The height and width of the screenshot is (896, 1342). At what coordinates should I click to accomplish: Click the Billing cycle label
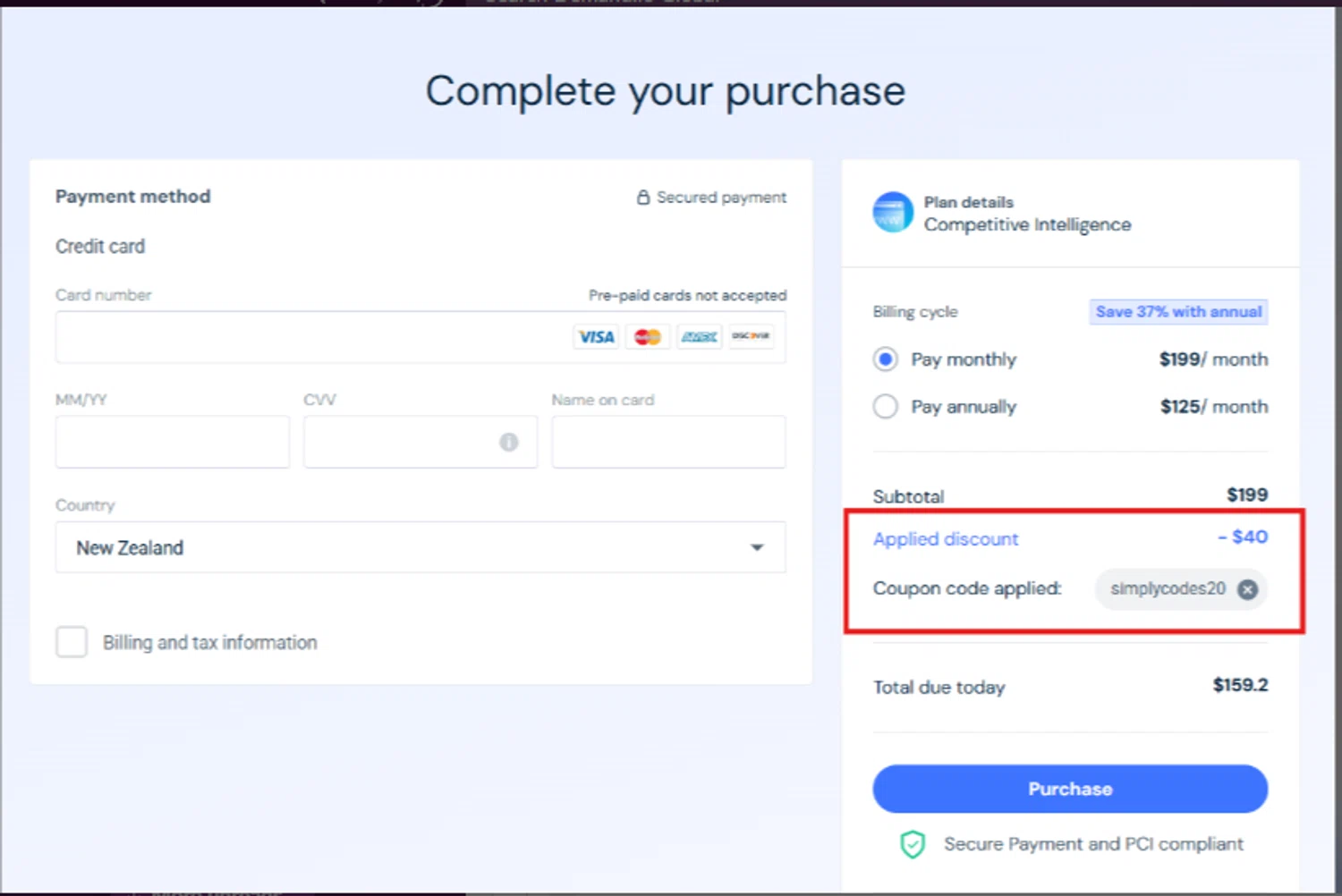(x=915, y=312)
